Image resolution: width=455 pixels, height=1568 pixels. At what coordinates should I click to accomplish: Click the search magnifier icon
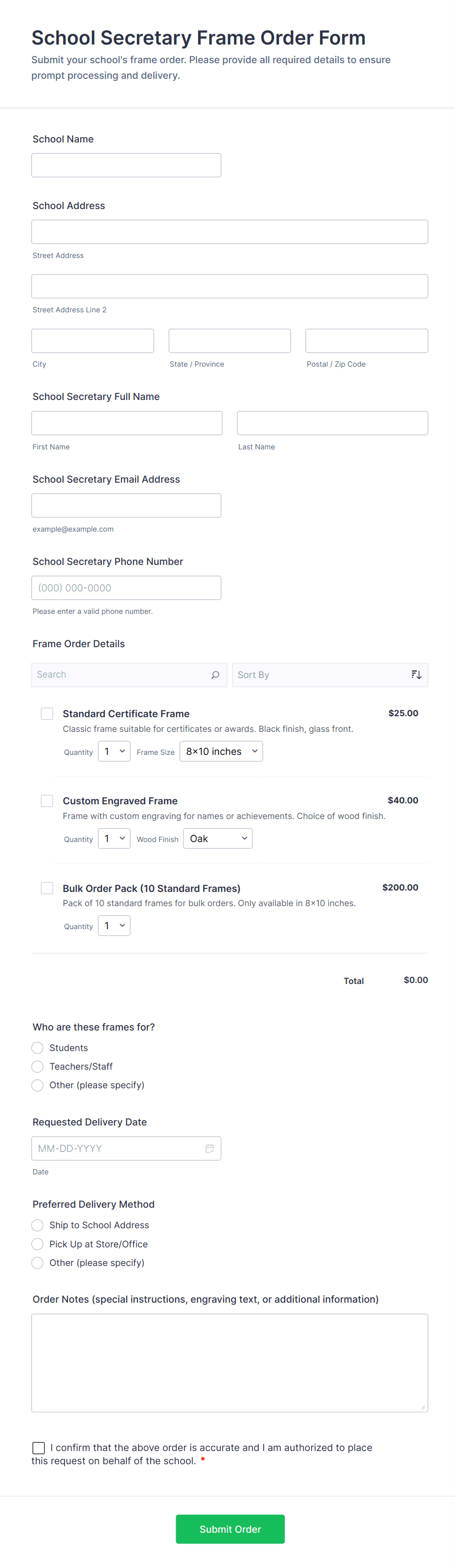tap(215, 675)
